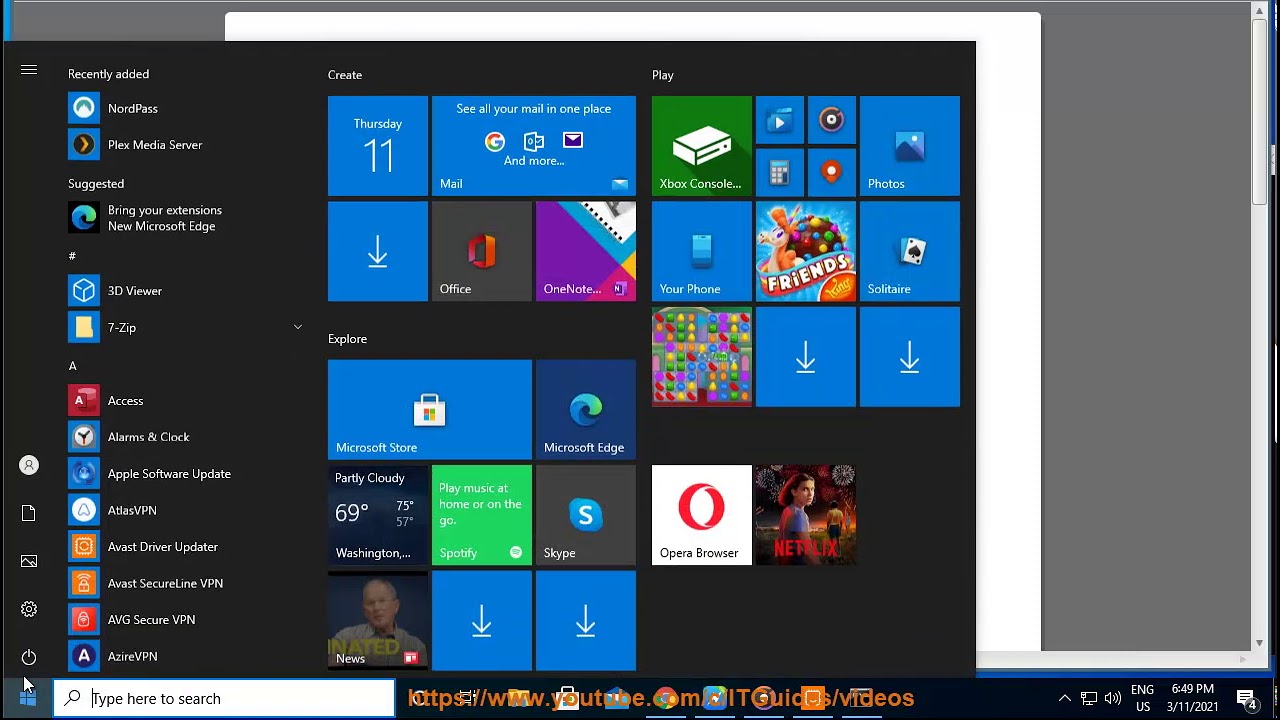
Task: Open the Your Phone tile
Action: (x=702, y=251)
